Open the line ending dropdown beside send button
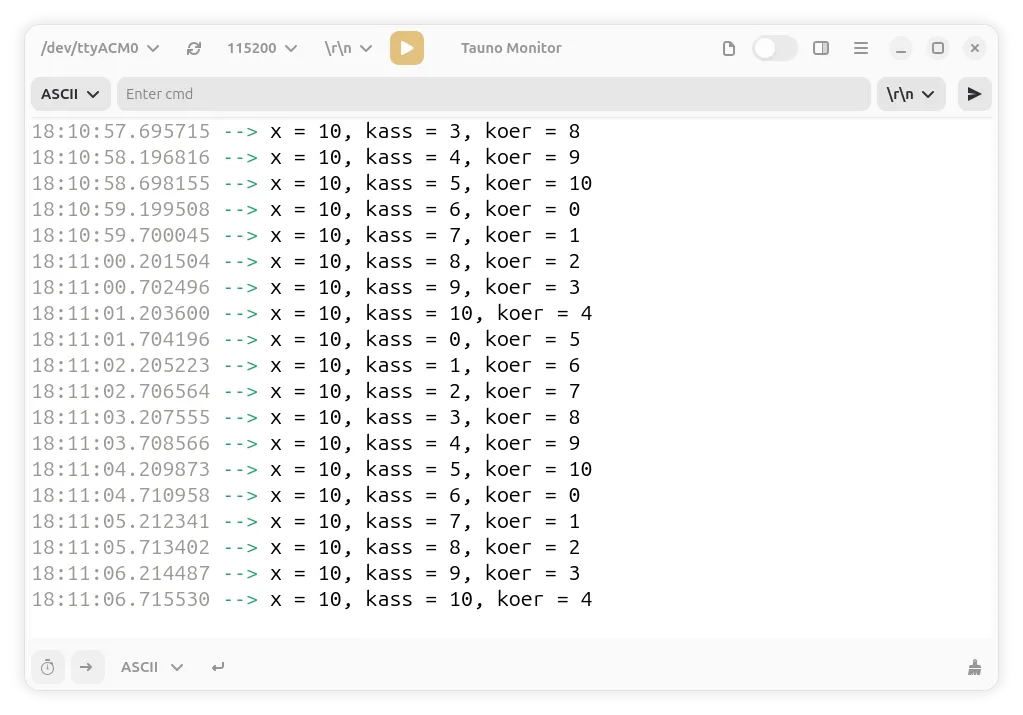Screen dimensions: 1023x715 click(x=911, y=94)
